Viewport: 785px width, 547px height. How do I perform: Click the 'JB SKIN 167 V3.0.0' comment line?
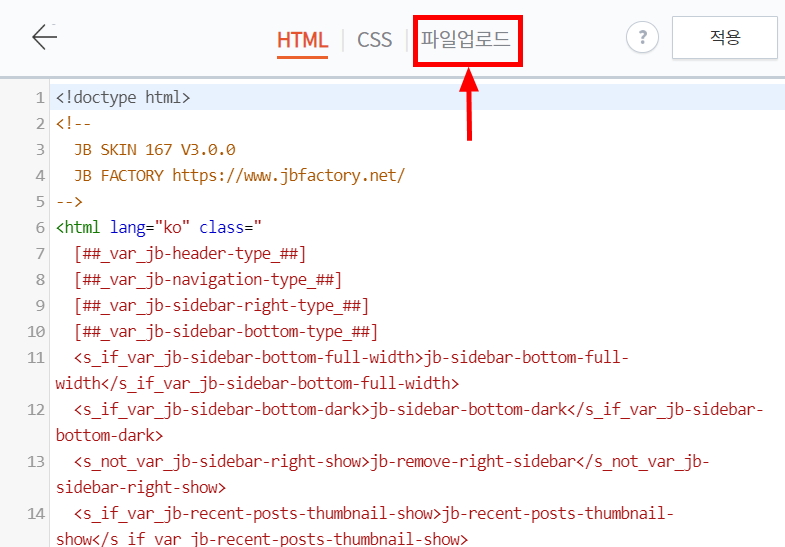(x=155, y=150)
